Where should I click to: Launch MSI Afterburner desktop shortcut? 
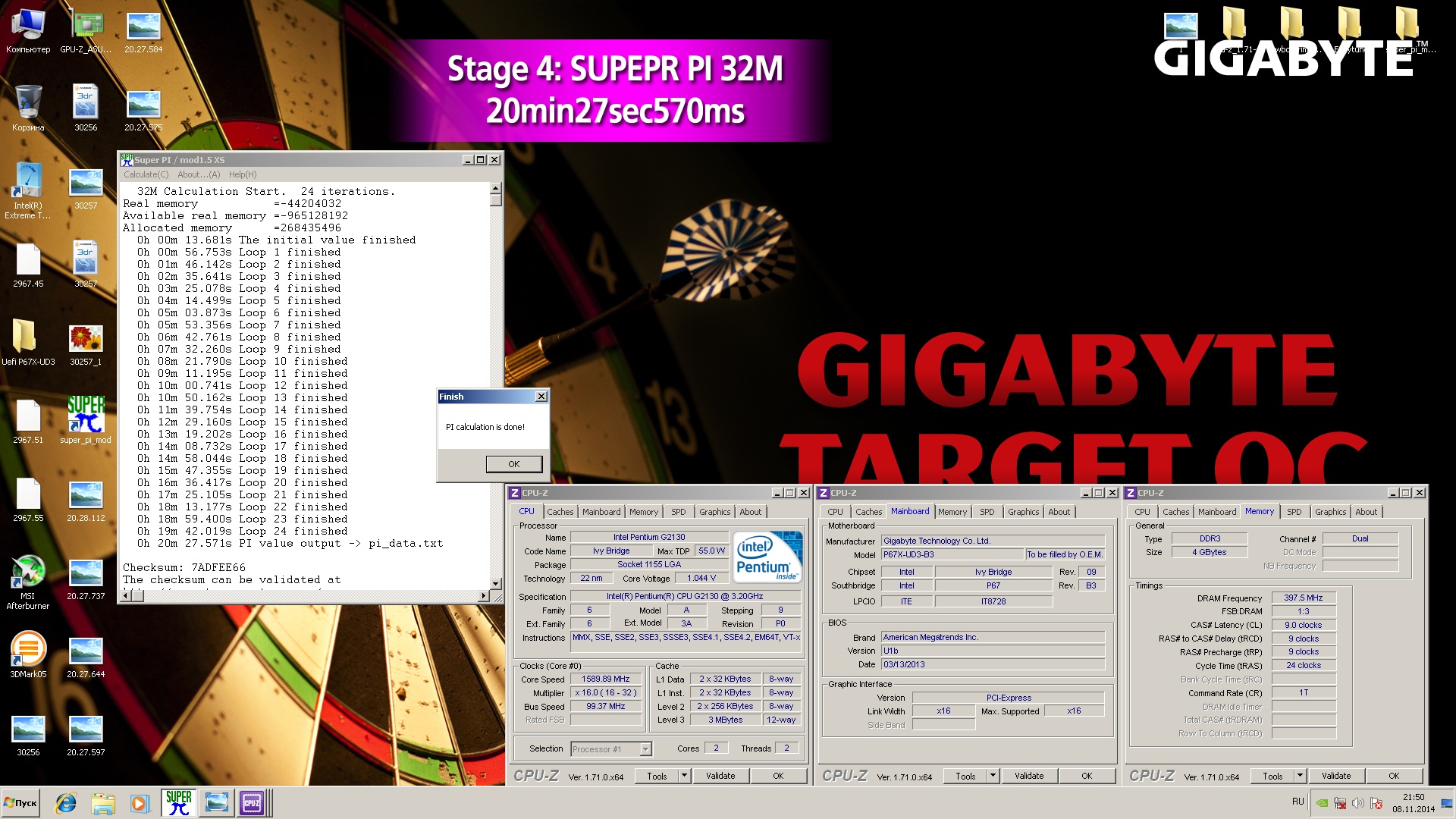(x=28, y=582)
